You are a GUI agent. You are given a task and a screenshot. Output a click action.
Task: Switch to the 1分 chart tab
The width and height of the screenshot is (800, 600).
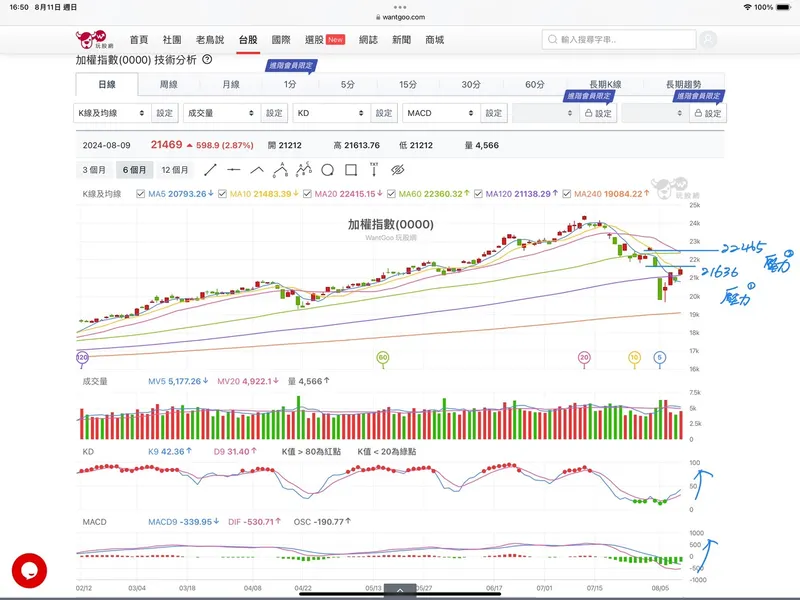click(290, 84)
